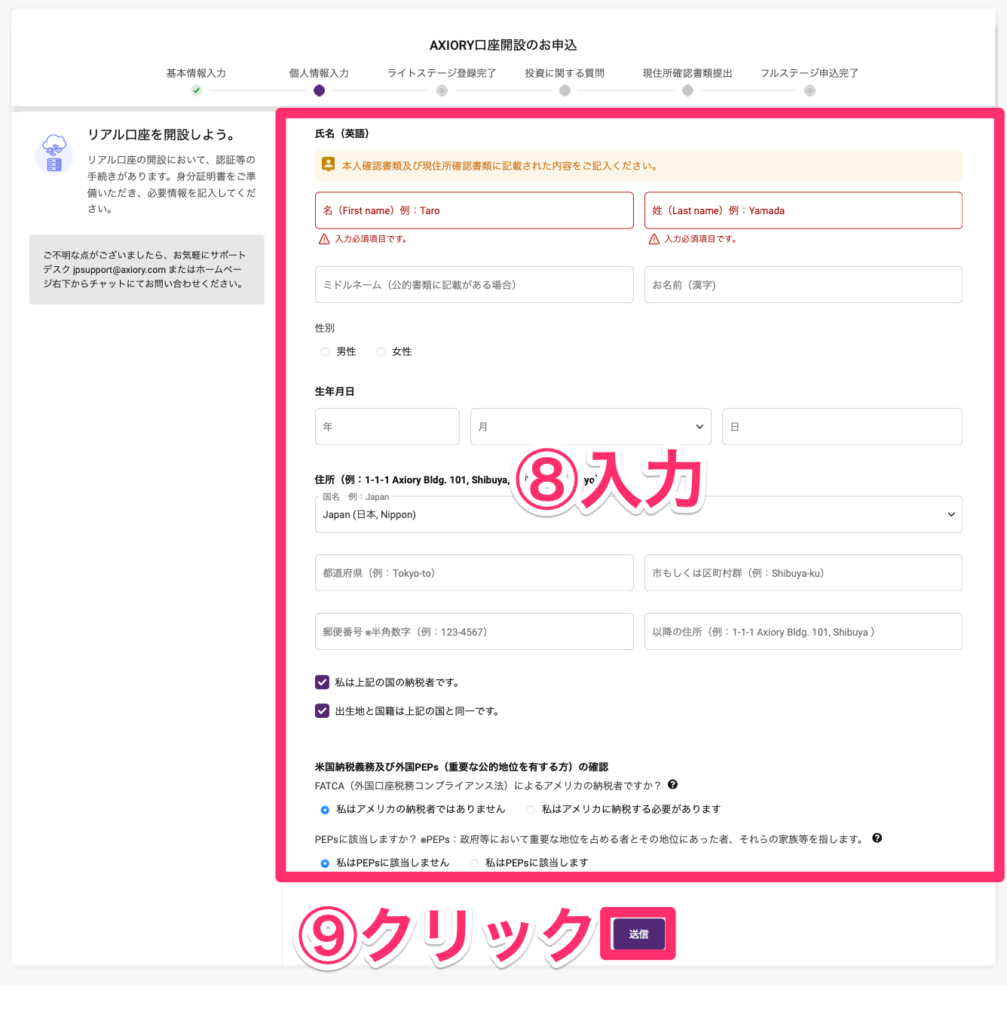Select 私はPEPsに該当します radio

[x=474, y=863]
